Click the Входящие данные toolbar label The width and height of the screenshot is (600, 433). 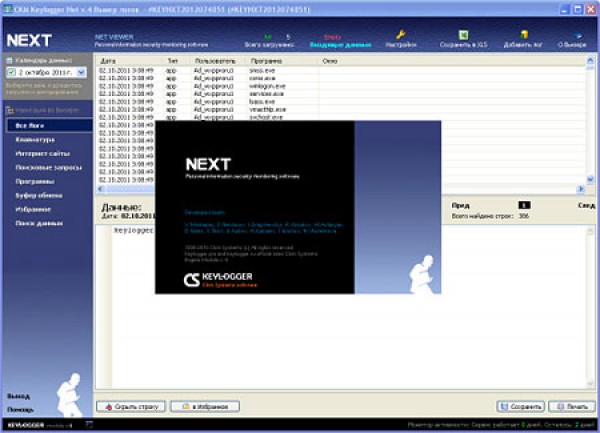(340, 45)
